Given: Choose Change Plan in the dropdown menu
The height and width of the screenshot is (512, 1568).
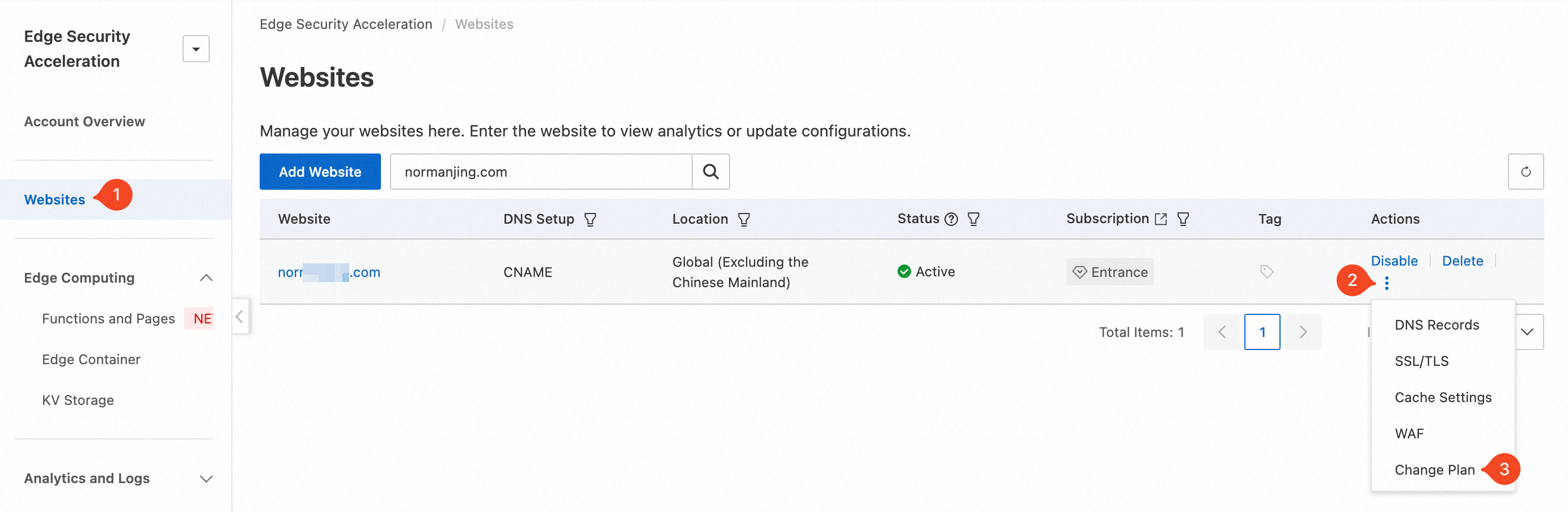Looking at the screenshot, I should 1434,470.
